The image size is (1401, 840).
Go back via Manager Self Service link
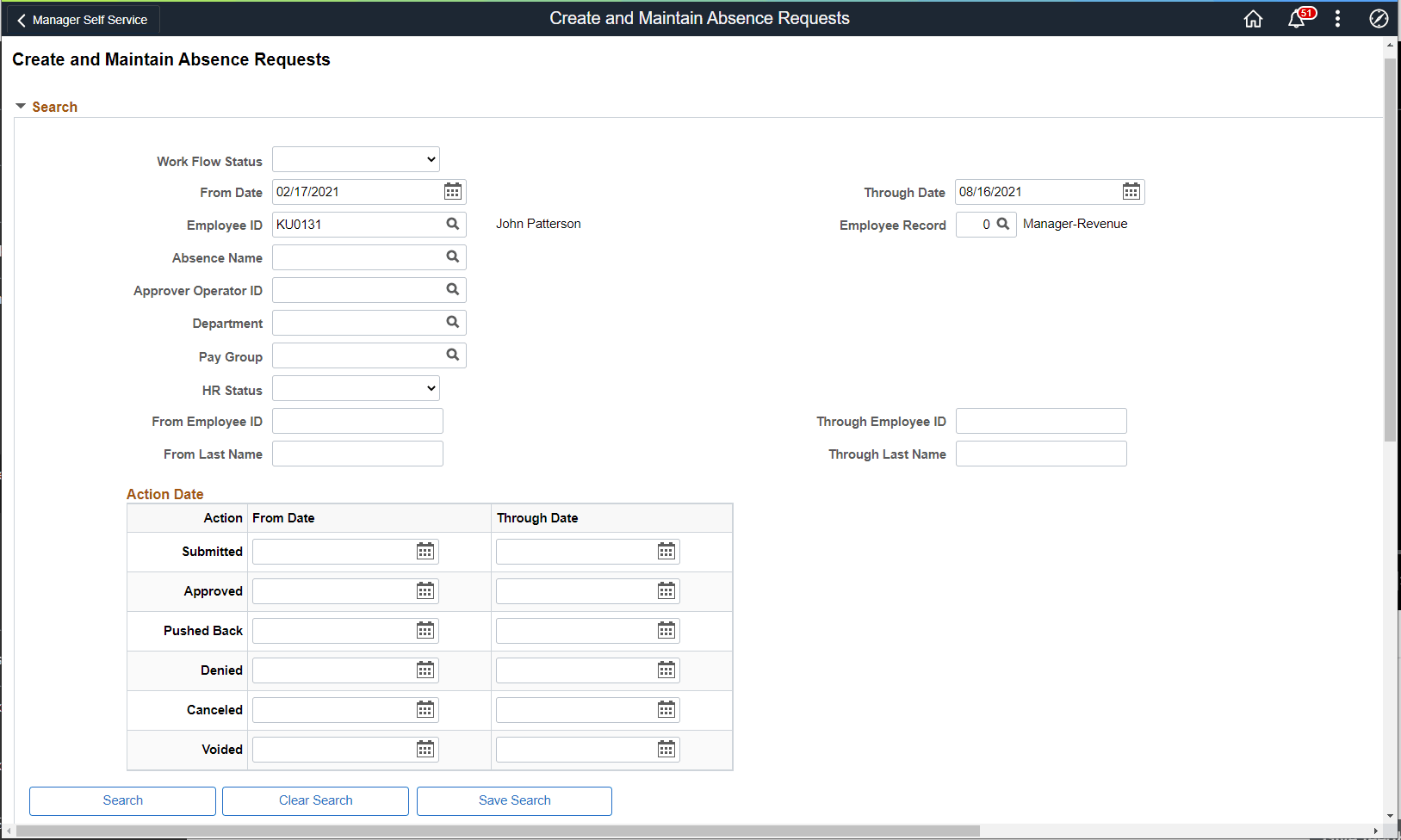pyautogui.click(x=82, y=19)
